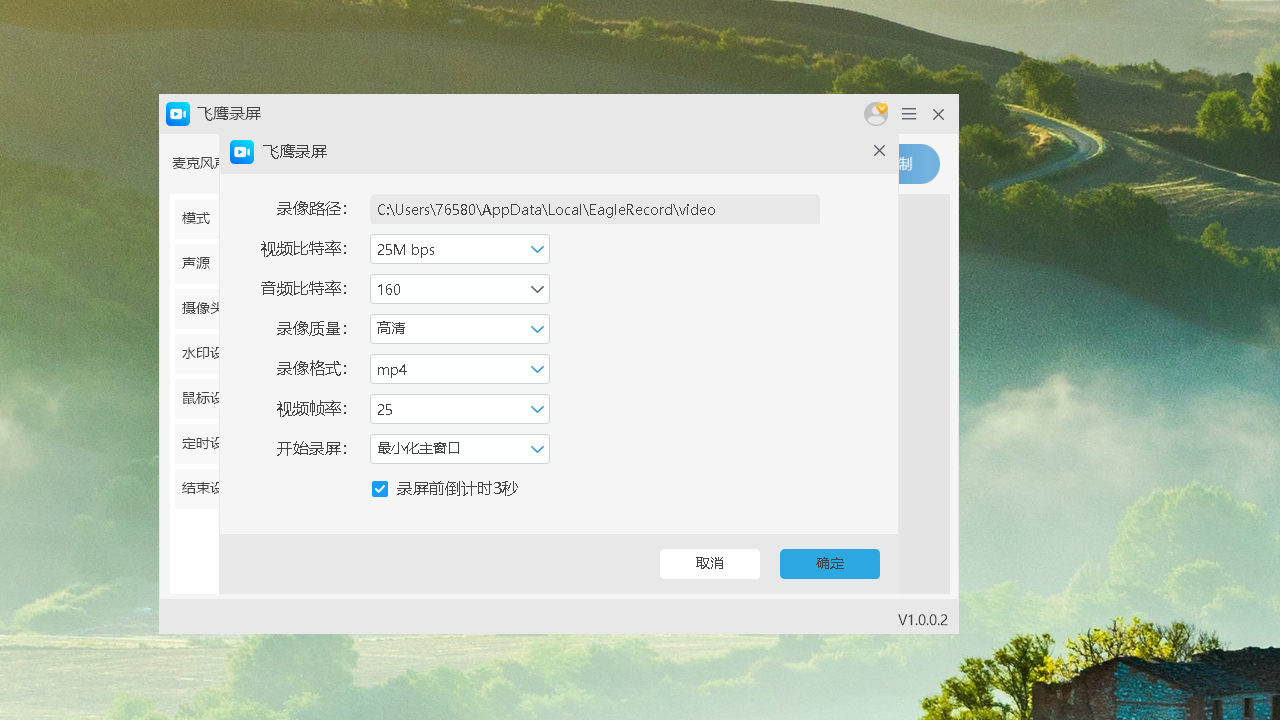Screen dimensions: 1280x720
Task: Select the 模式 sidebar item
Action: [195, 217]
